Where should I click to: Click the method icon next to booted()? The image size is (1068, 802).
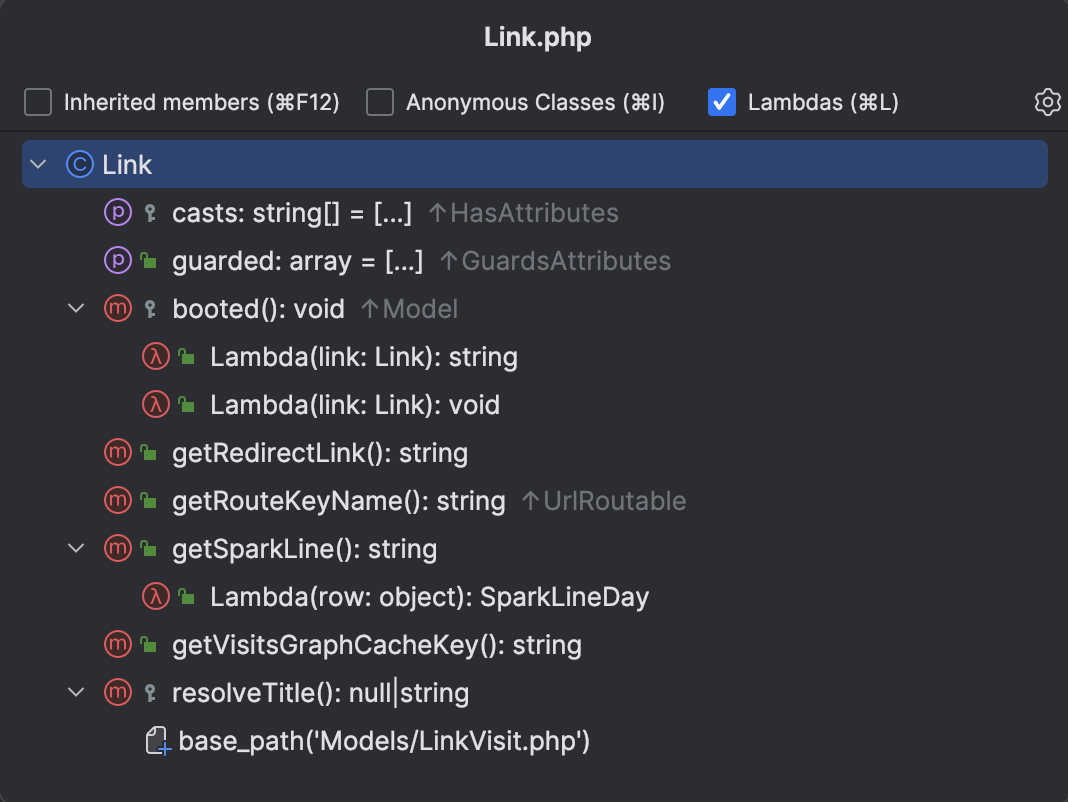click(118, 308)
